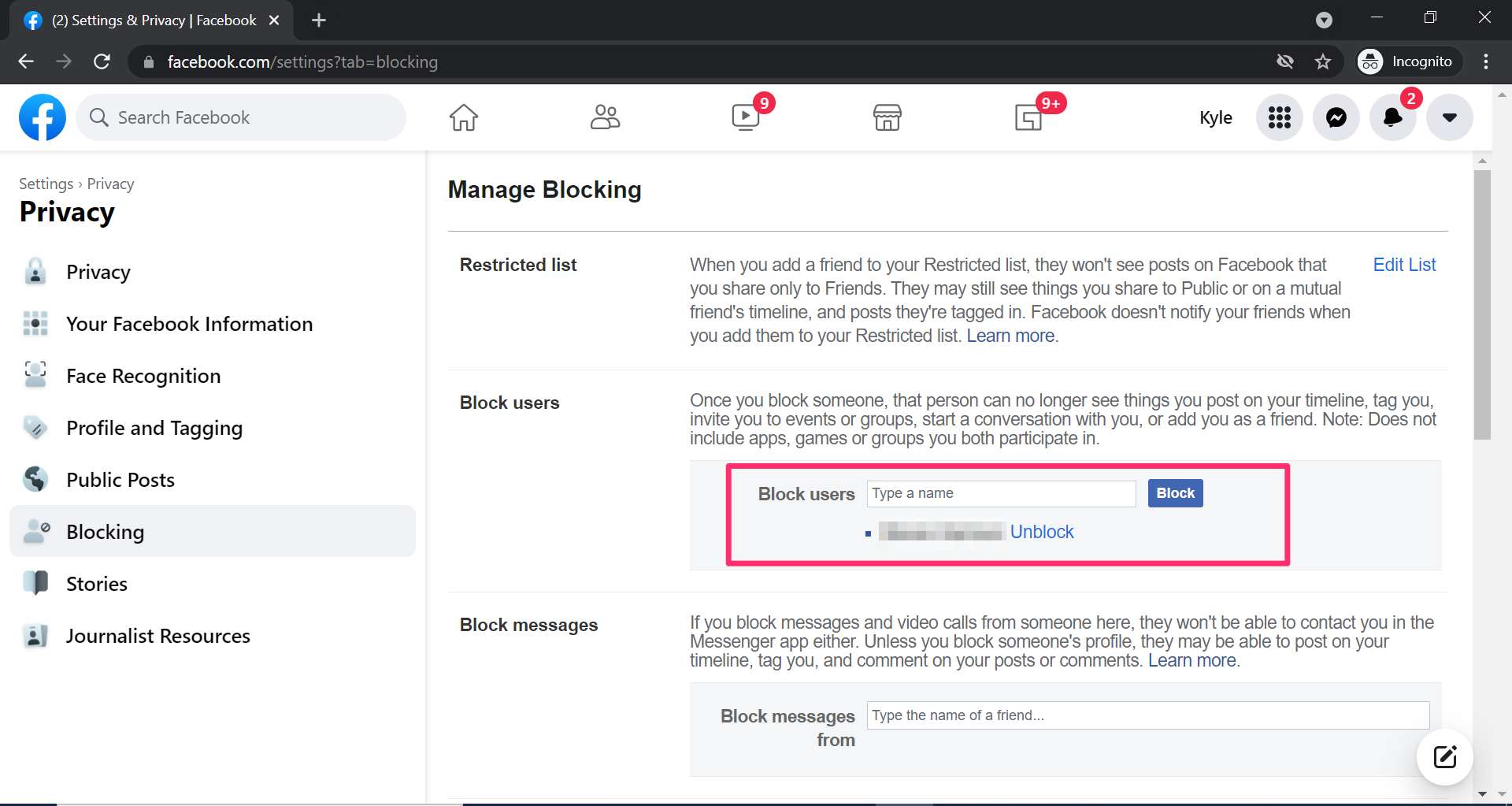Open the notifications bell icon

(1393, 117)
